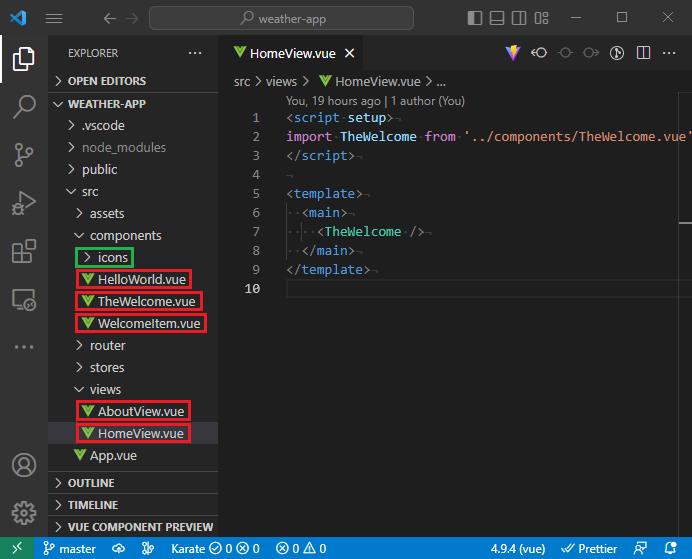Expand the Timeline section
Viewport: 692px width, 559px height.
(x=133, y=505)
